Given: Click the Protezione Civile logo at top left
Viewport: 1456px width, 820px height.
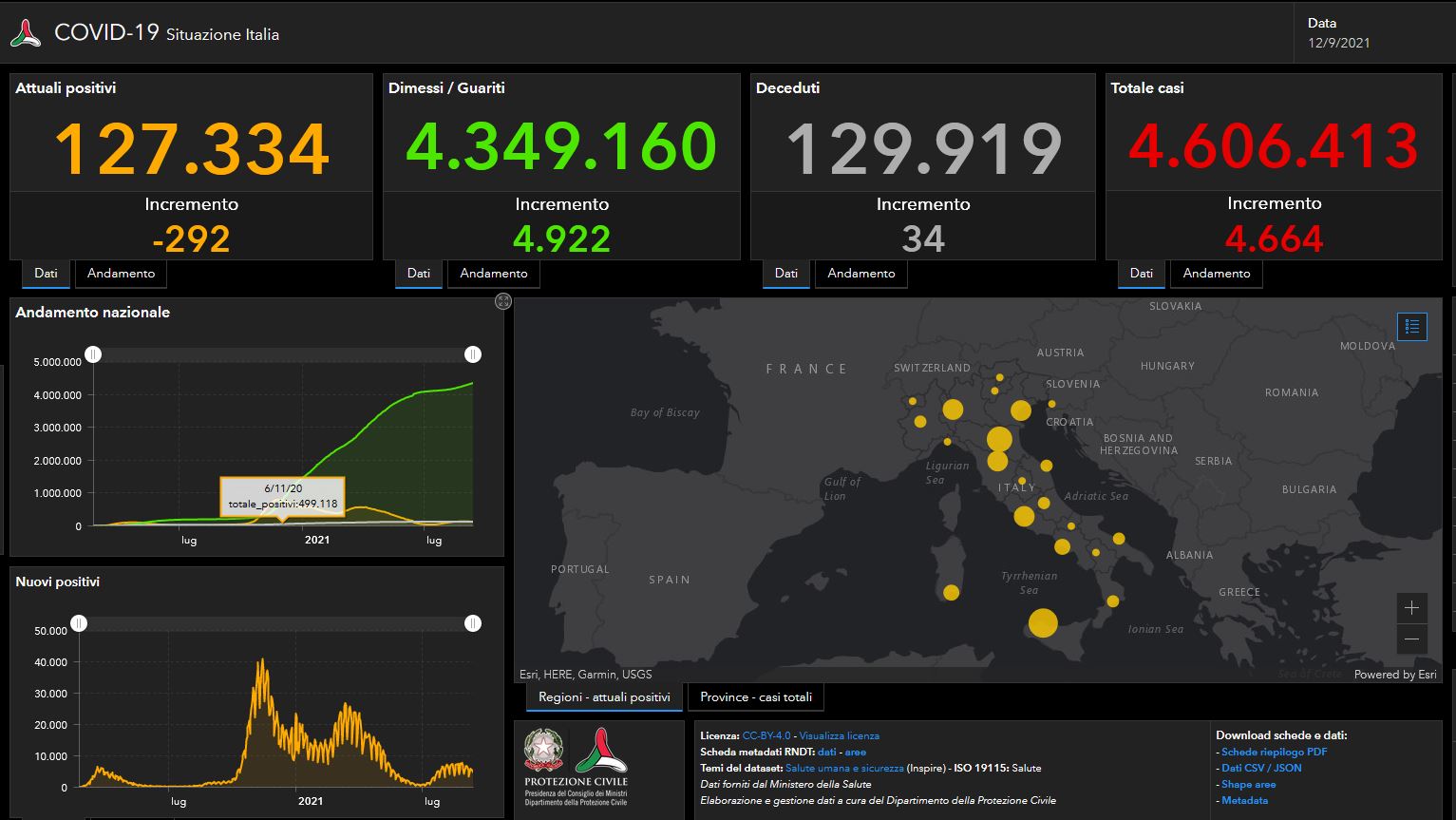Looking at the screenshot, I should pos(26,34).
